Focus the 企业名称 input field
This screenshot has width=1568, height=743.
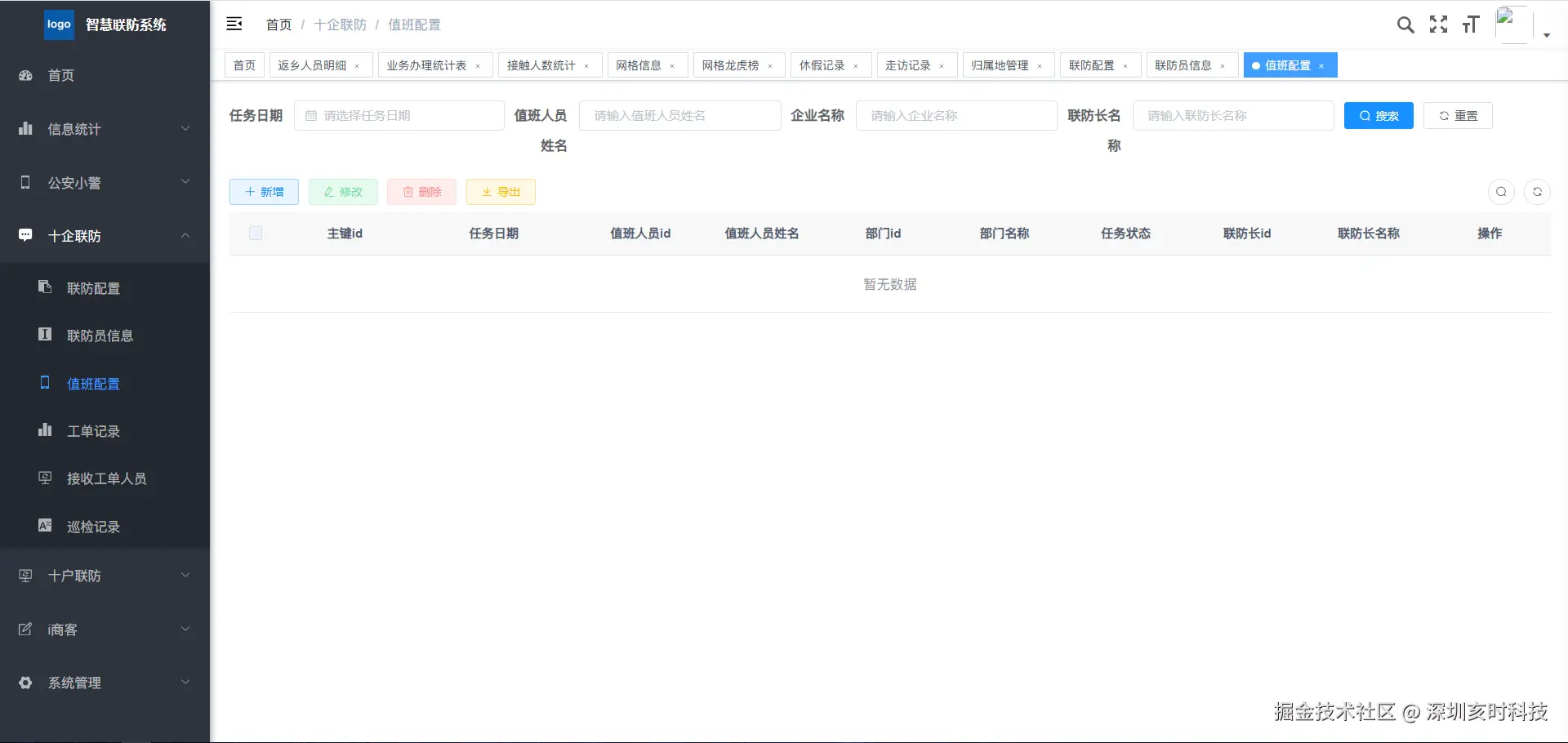(956, 116)
